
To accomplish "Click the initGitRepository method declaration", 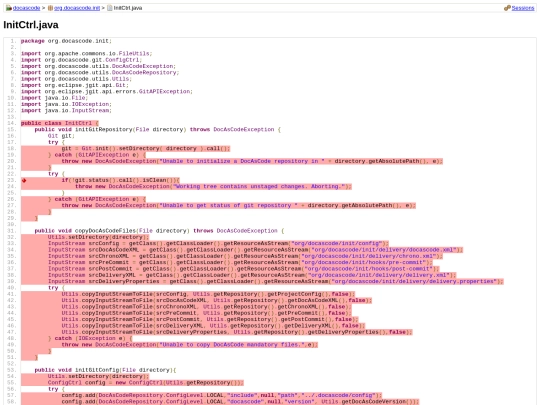I will (158, 129).
